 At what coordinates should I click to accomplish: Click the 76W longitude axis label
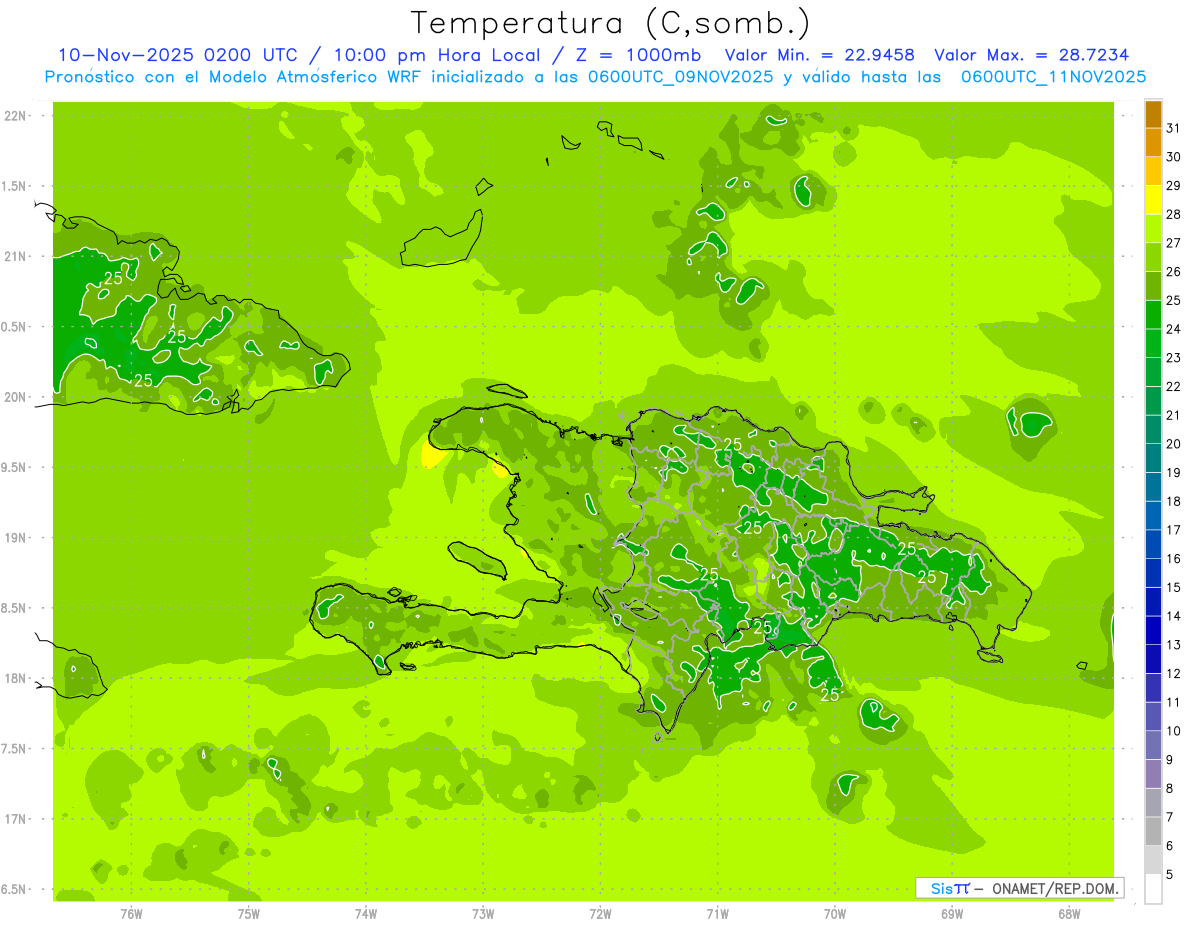(131, 913)
